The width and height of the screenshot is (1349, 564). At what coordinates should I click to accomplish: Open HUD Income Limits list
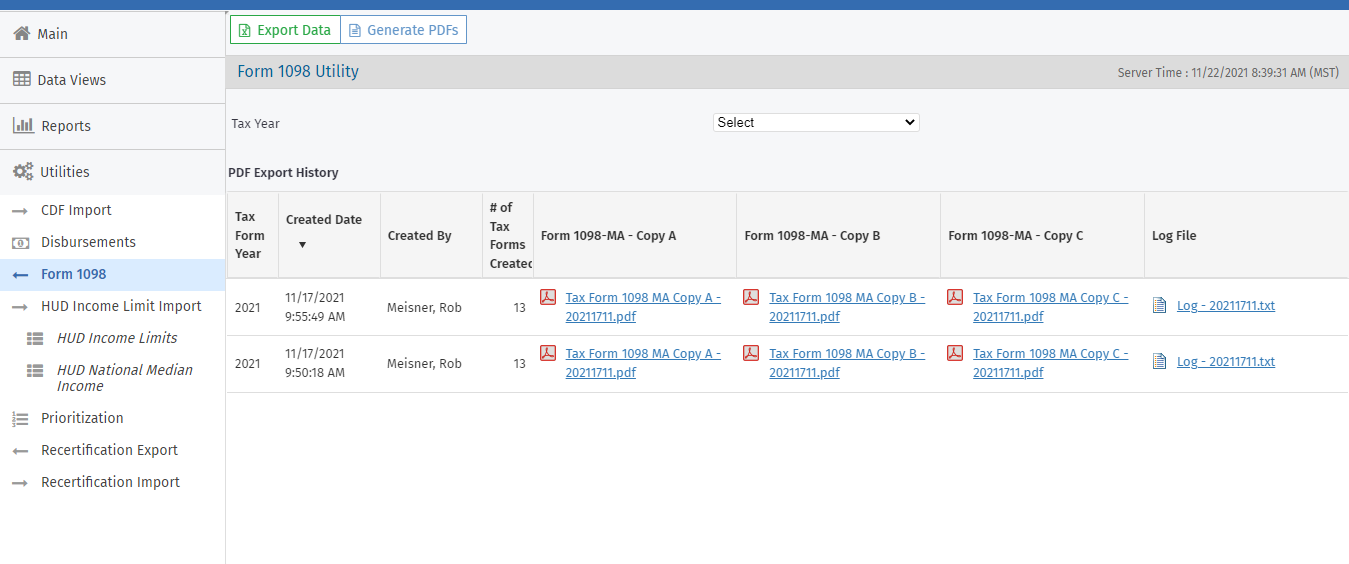tap(117, 338)
